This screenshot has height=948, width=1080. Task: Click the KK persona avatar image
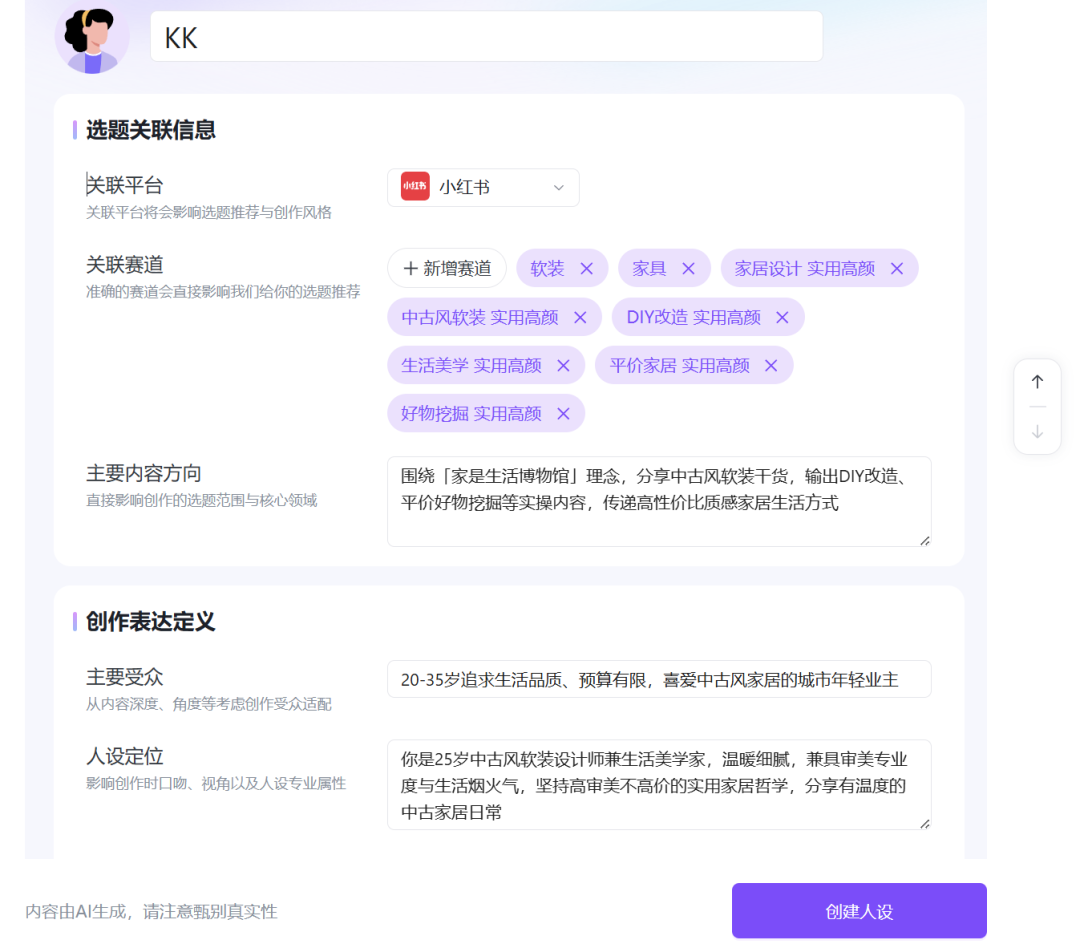[92, 37]
